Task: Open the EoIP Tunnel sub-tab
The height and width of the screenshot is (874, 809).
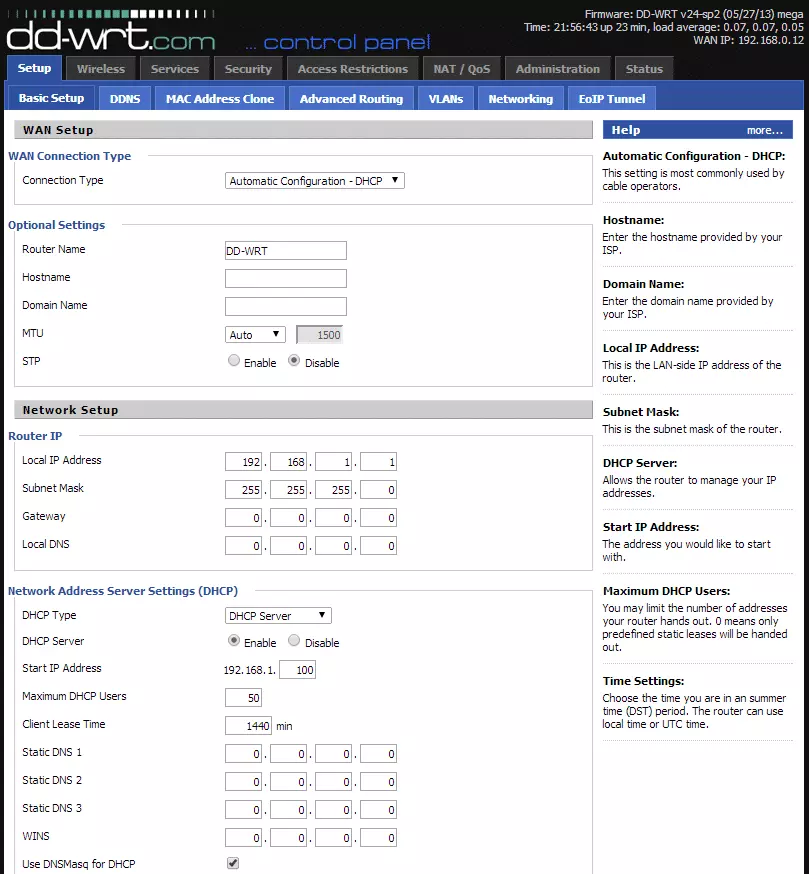Action: point(612,99)
